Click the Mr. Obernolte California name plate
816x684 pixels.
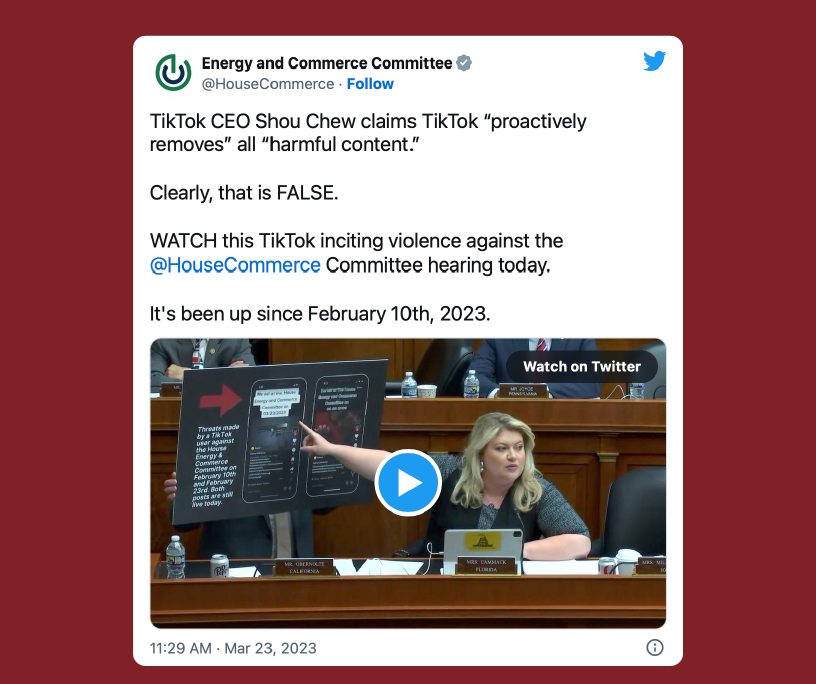[x=304, y=567]
